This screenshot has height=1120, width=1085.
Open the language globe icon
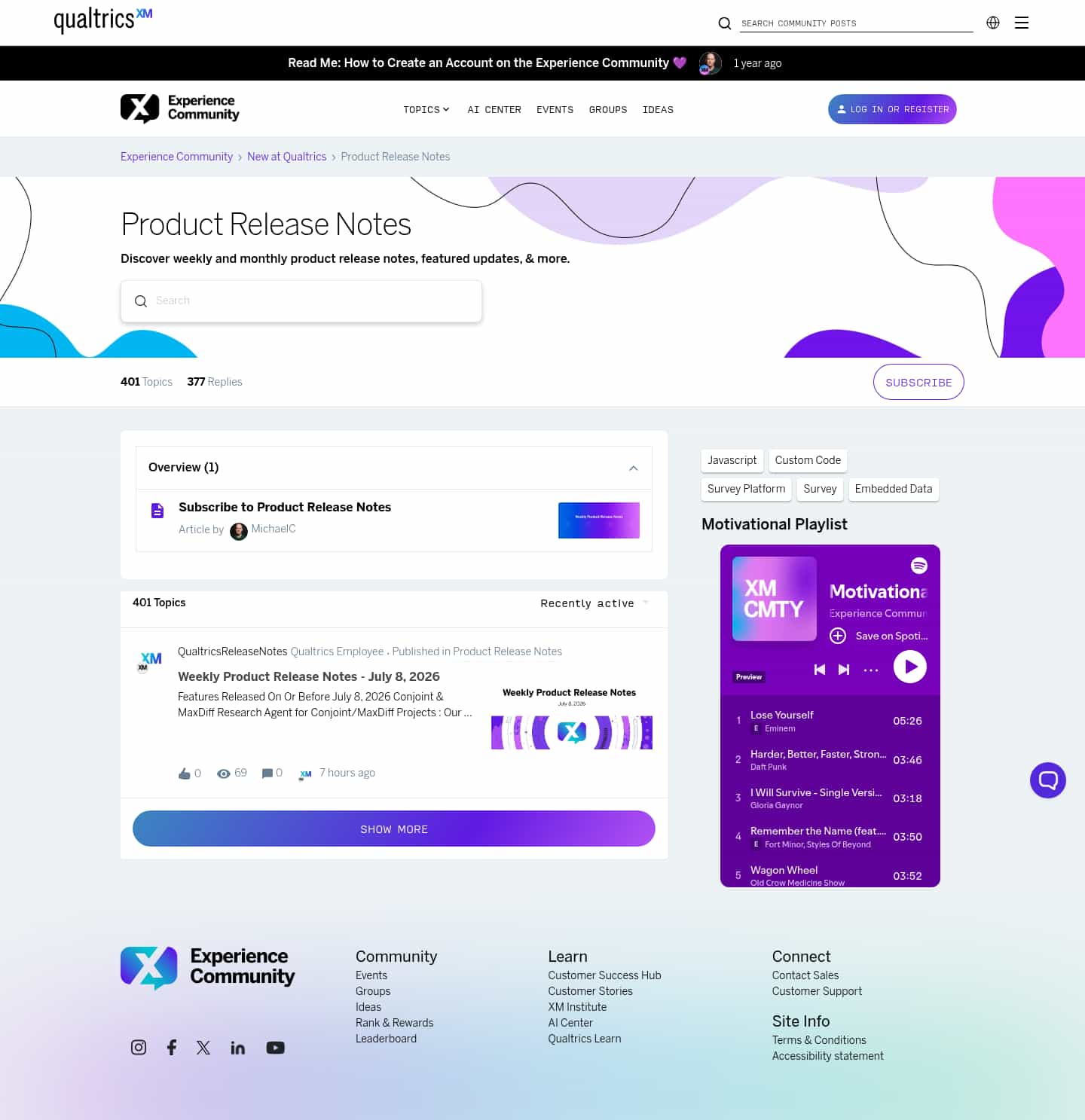993,23
